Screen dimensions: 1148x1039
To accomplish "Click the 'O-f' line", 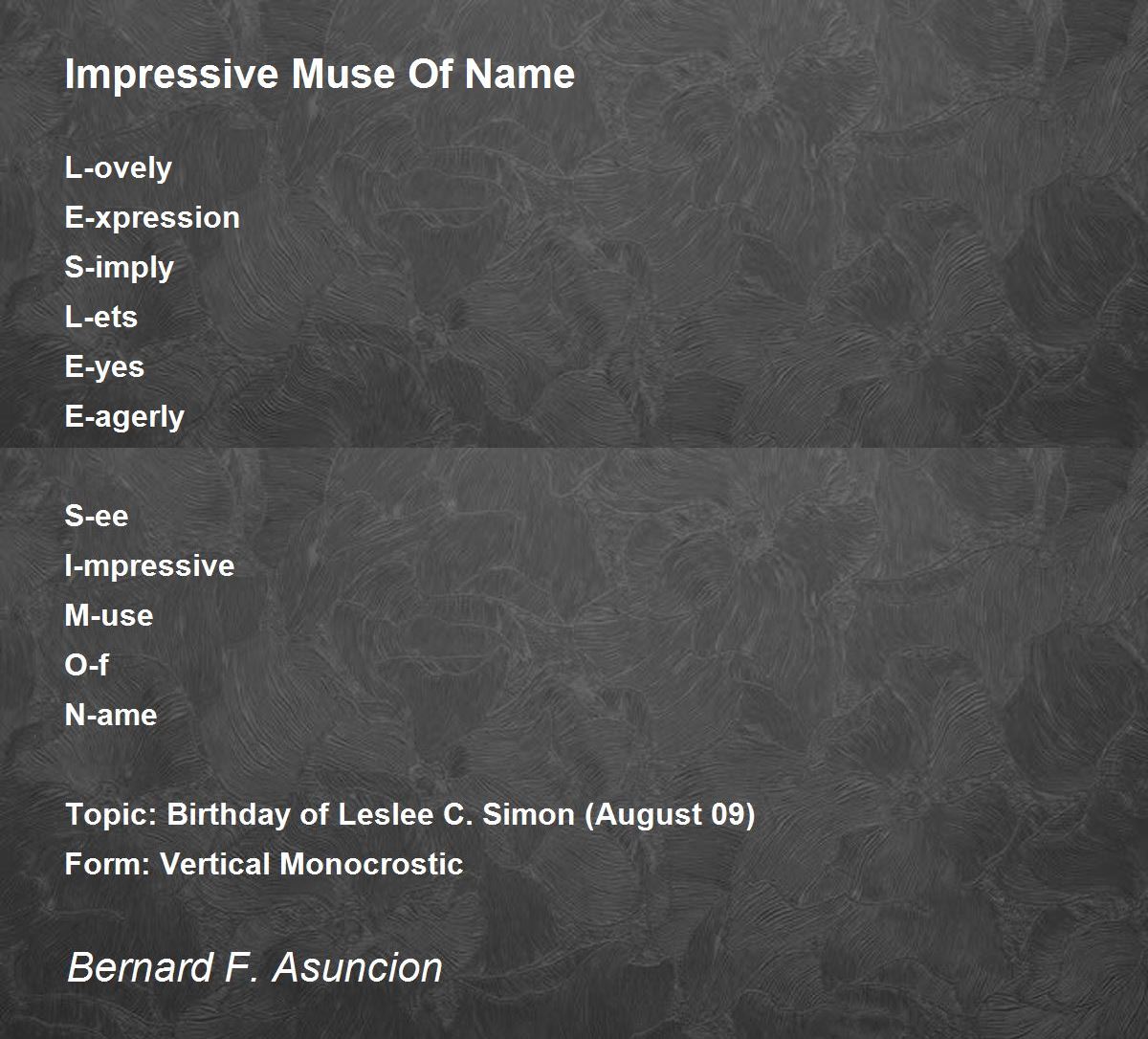I will tap(87, 665).
